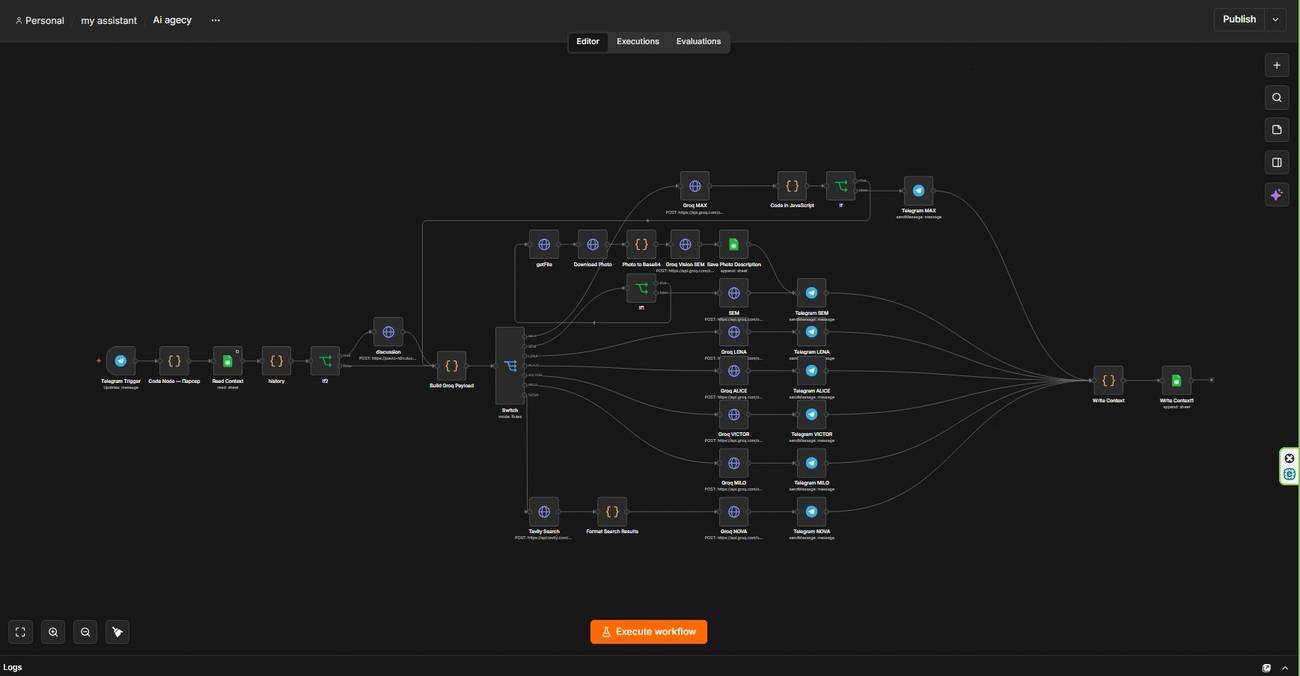Select the SEM HTTP request node
The image size is (1300, 676).
[733, 293]
